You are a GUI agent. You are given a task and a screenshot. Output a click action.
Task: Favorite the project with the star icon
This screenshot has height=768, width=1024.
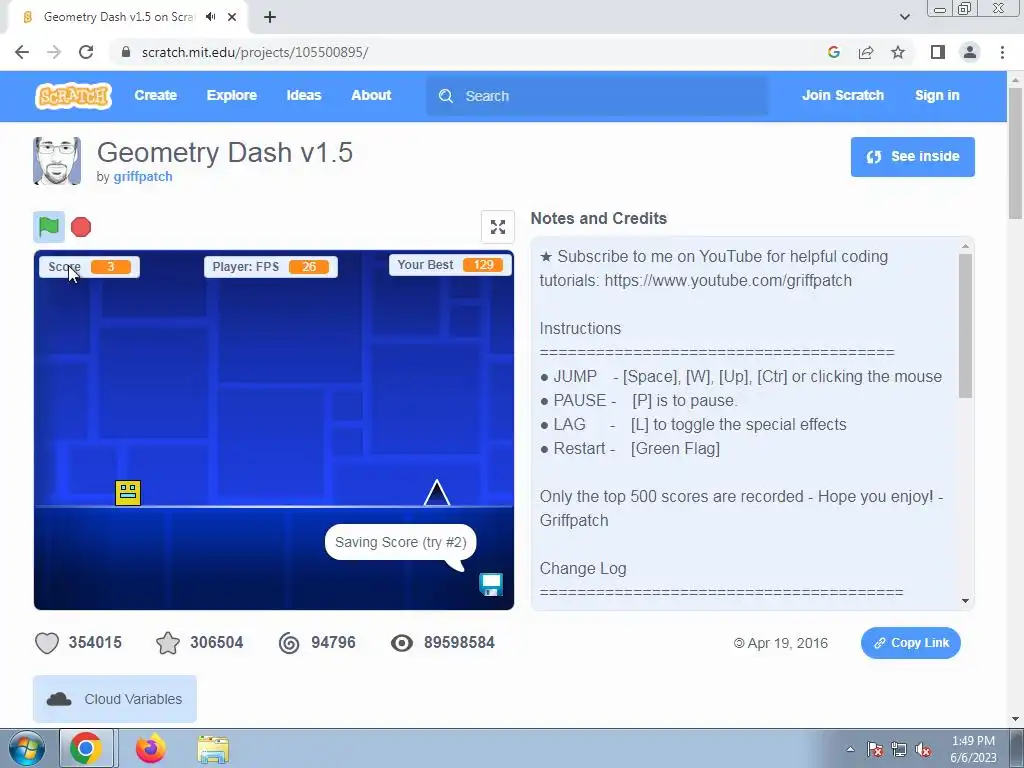click(x=168, y=643)
